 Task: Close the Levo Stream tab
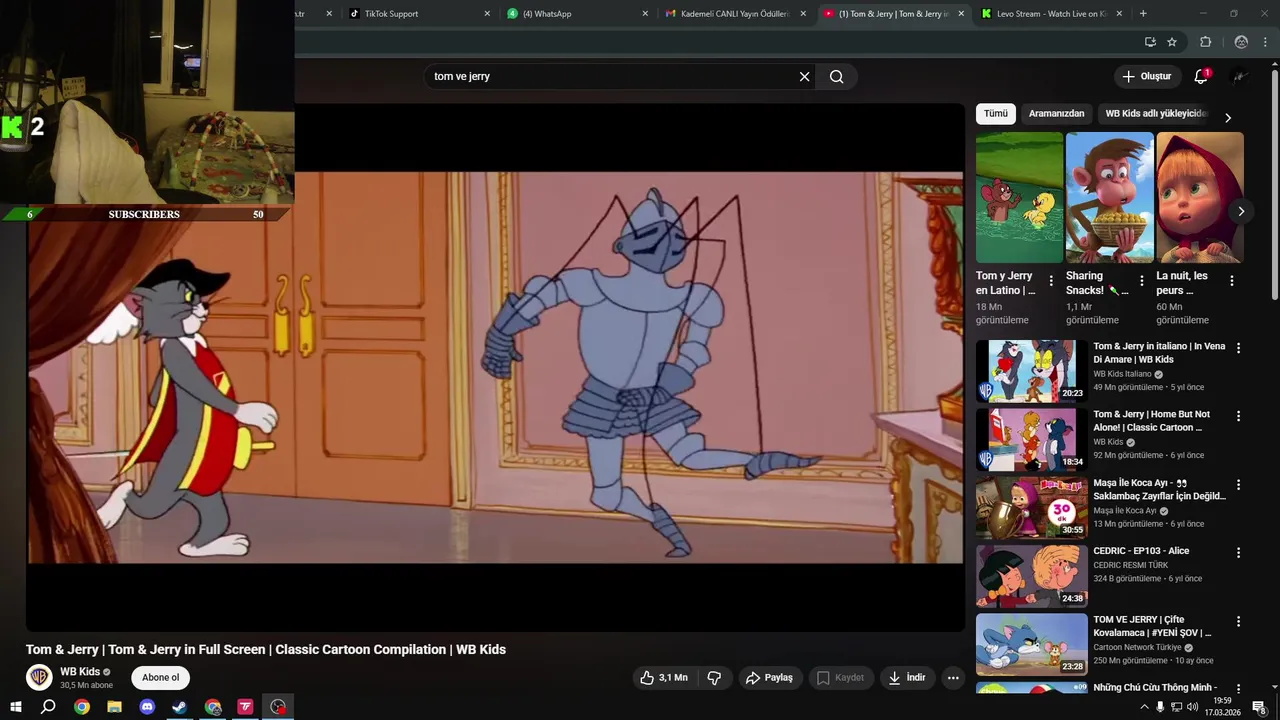[x=1119, y=14]
